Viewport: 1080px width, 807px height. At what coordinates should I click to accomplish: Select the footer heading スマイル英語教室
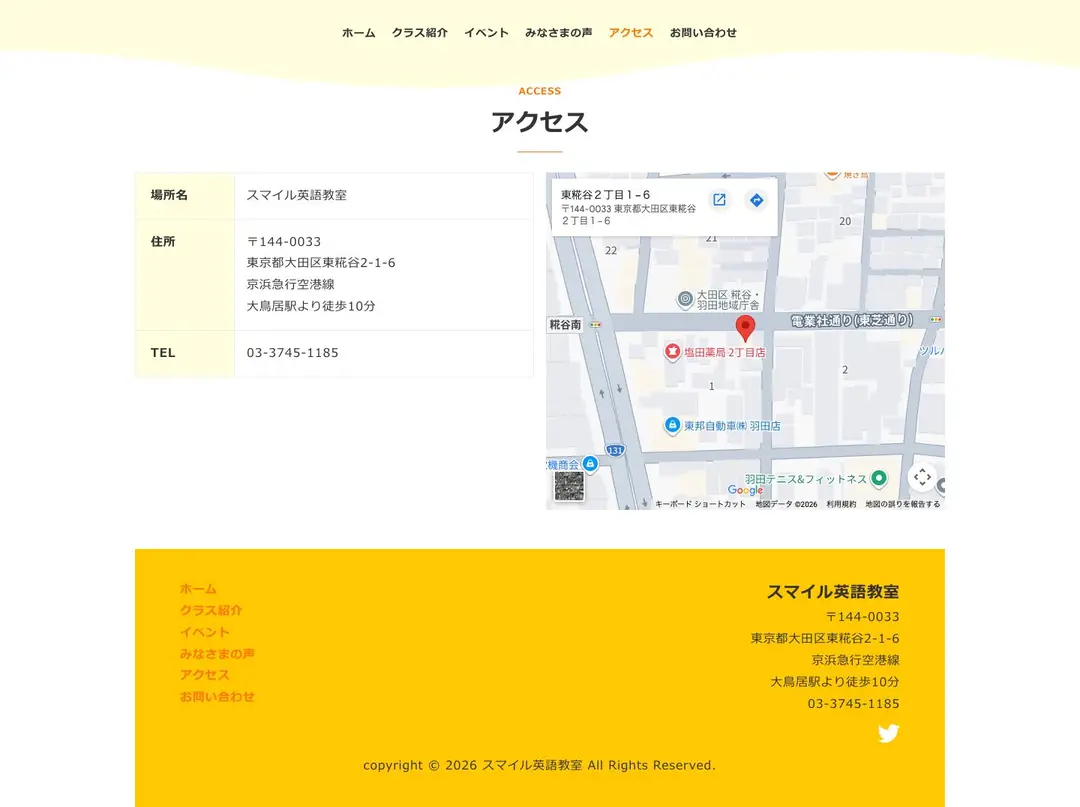click(833, 591)
